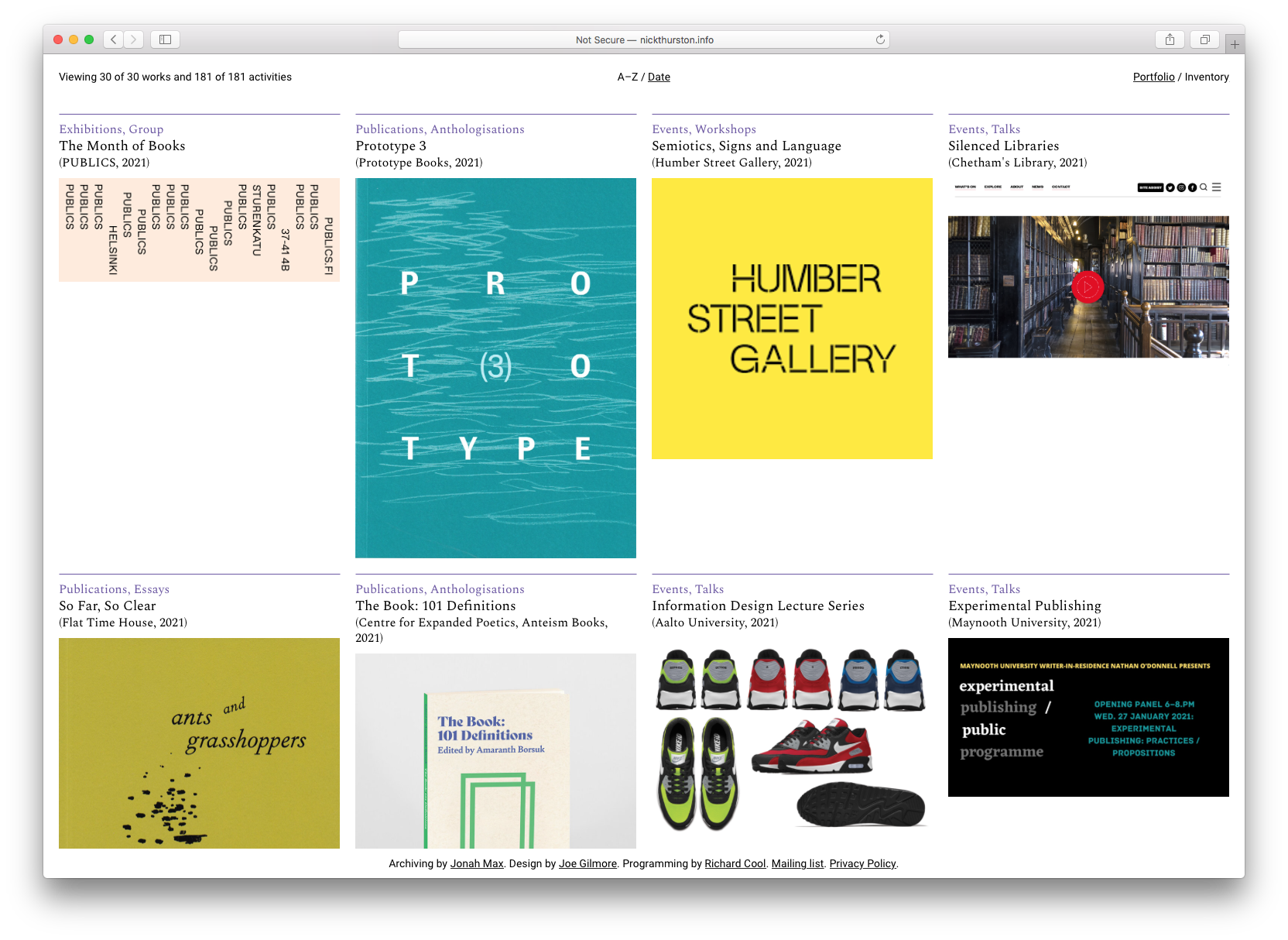The height and width of the screenshot is (940, 1288).
Task: Open a new tab with plus icon
Action: click(1235, 45)
